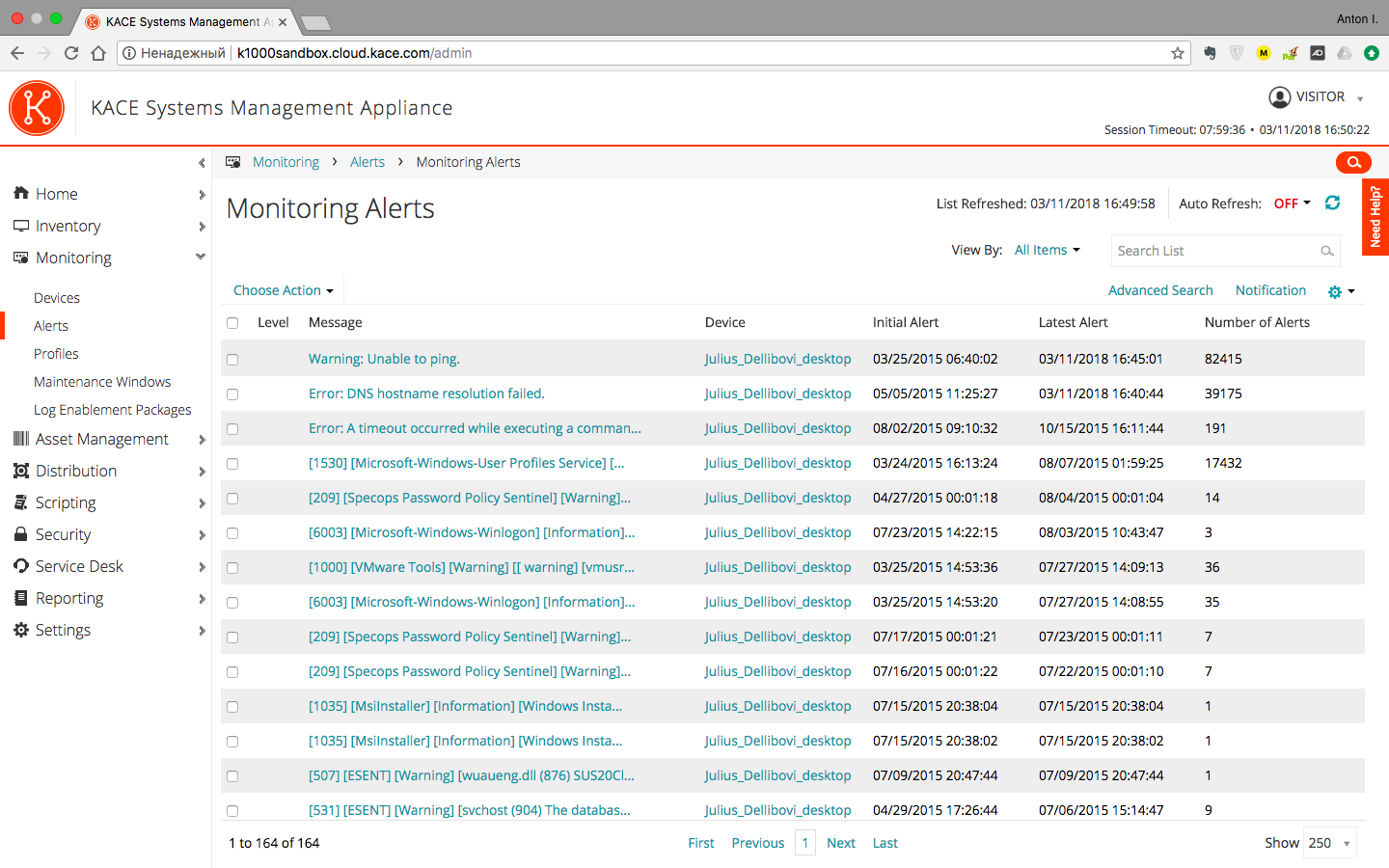Image resolution: width=1389 pixels, height=868 pixels.
Task: Expand the Home menu chevron
Action: click(202, 195)
